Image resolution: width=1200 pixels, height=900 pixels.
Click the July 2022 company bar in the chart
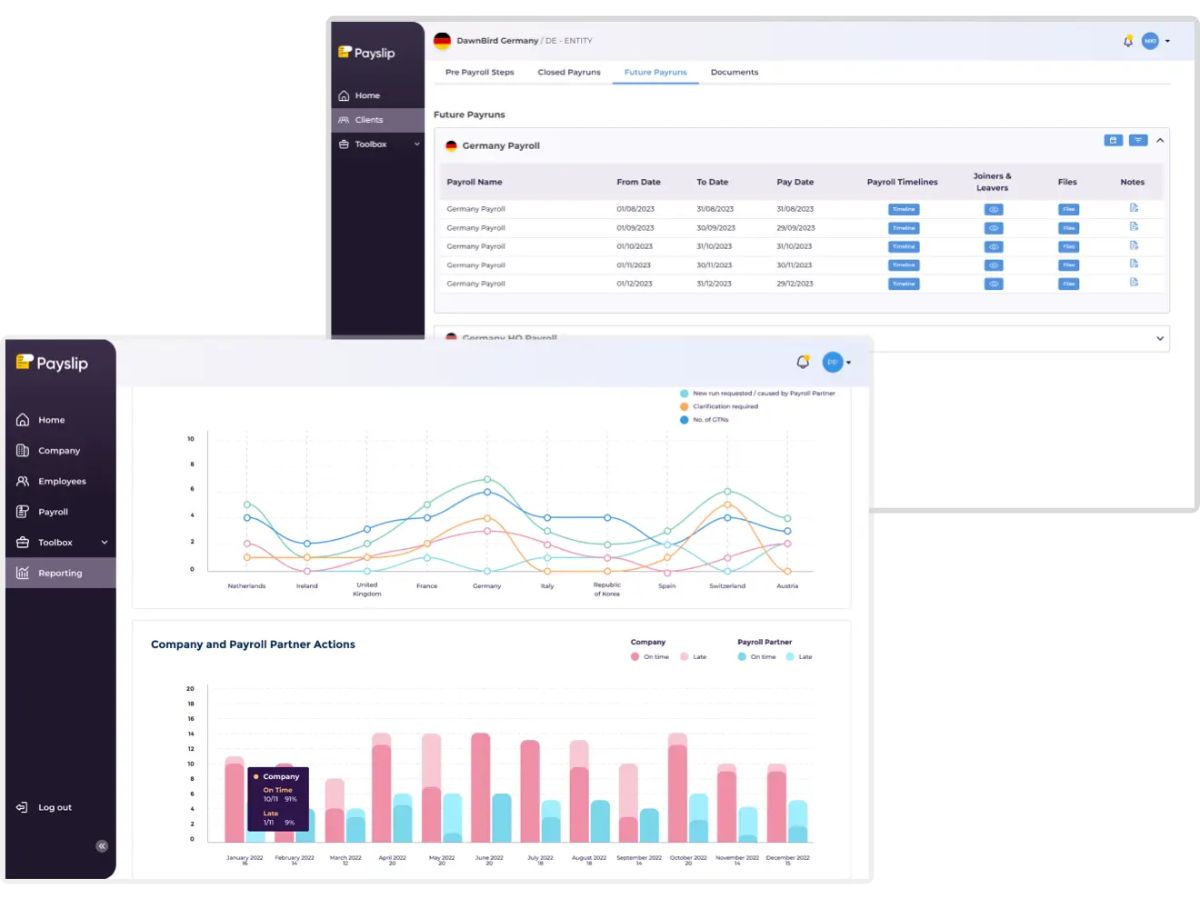[x=530, y=791]
